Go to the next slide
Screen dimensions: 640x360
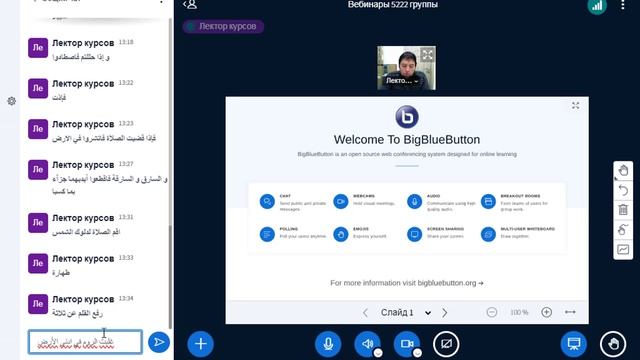coord(444,313)
